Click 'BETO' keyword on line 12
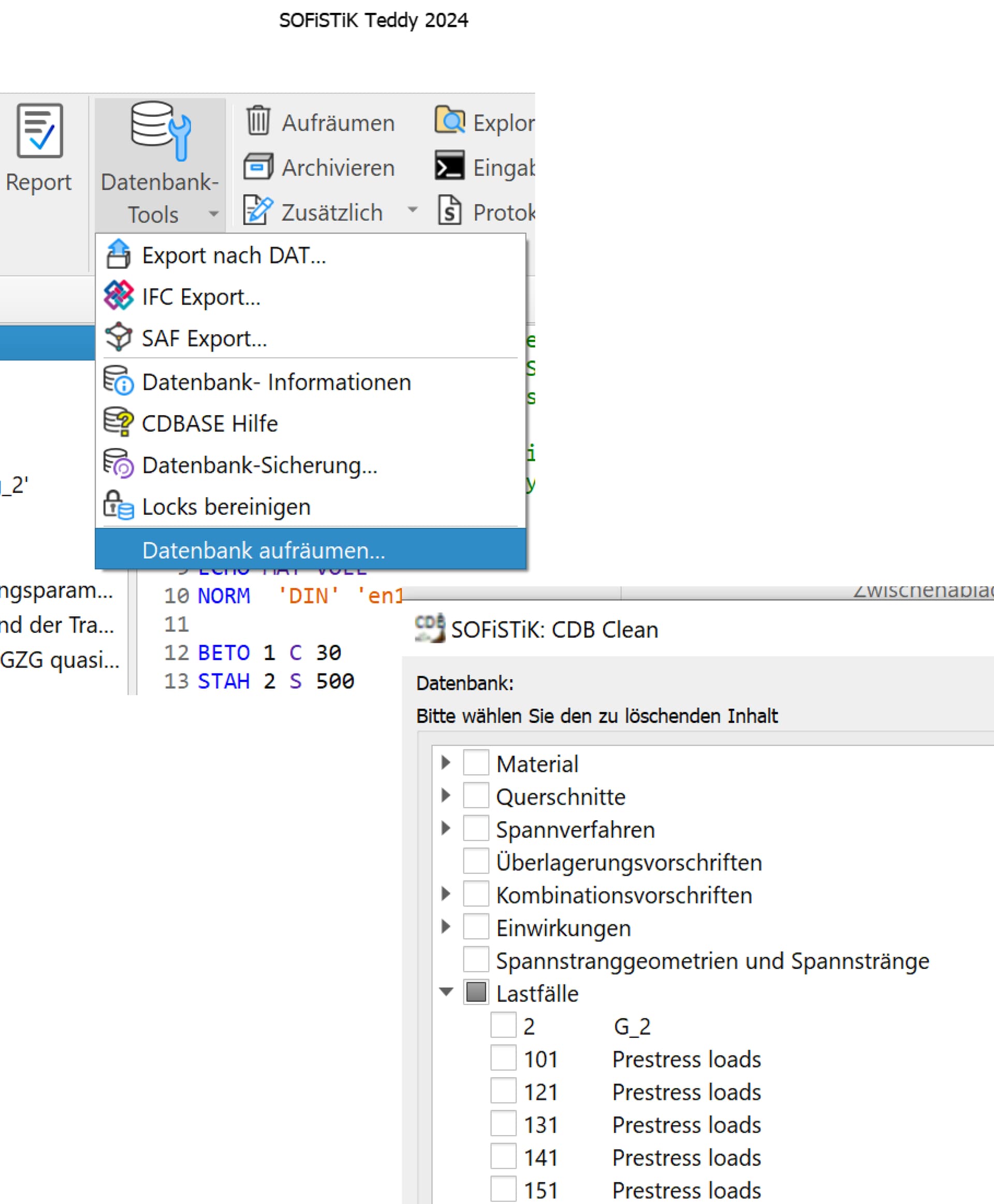994x1204 pixels. click(x=224, y=653)
